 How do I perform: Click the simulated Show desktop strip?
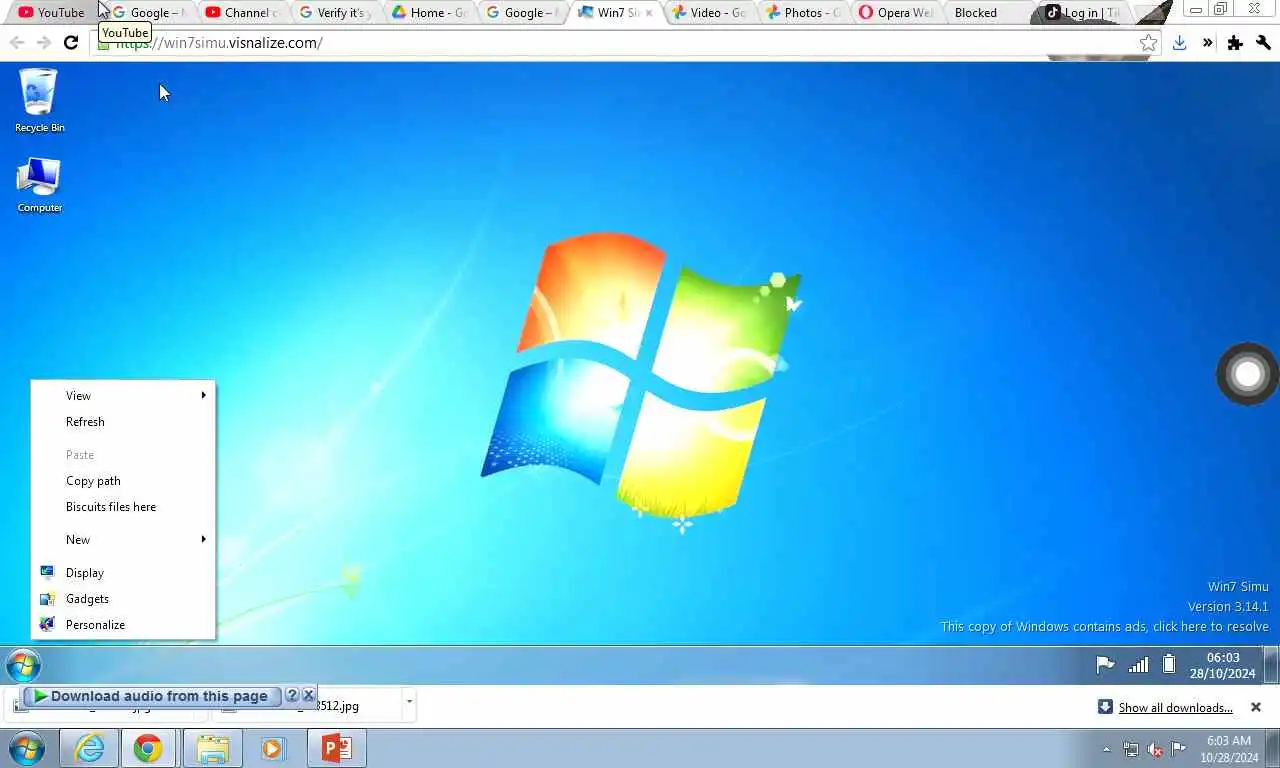pyautogui.click(x=1271, y=665)
